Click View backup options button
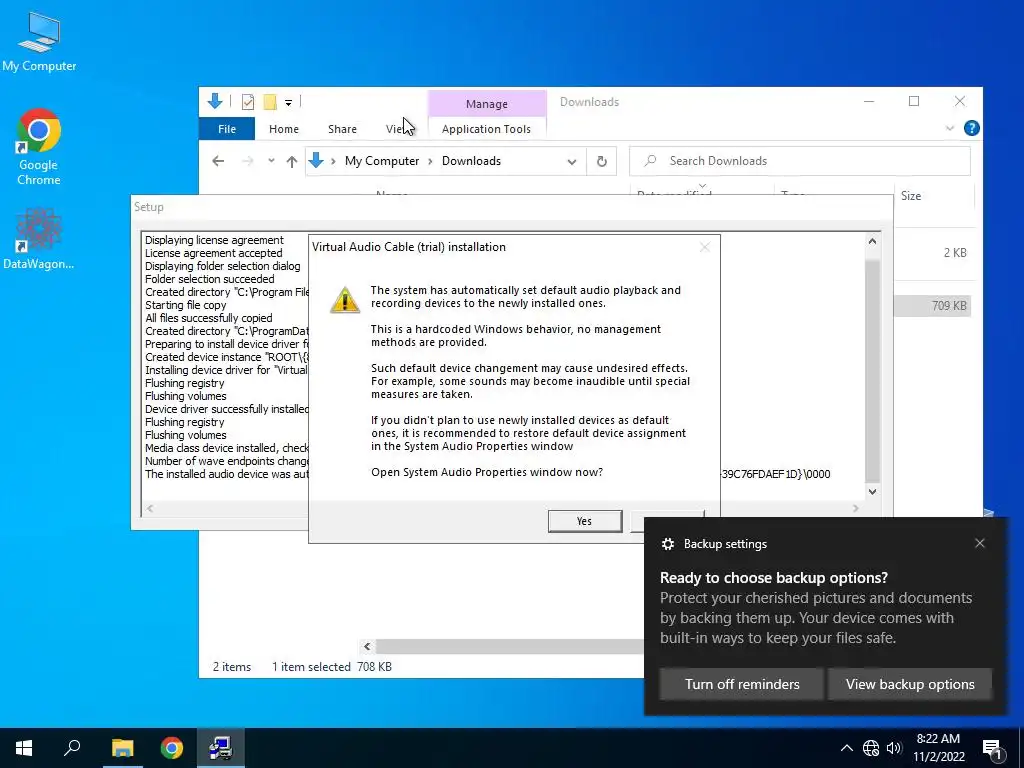The image size is (1024, 768). [910, 684]
